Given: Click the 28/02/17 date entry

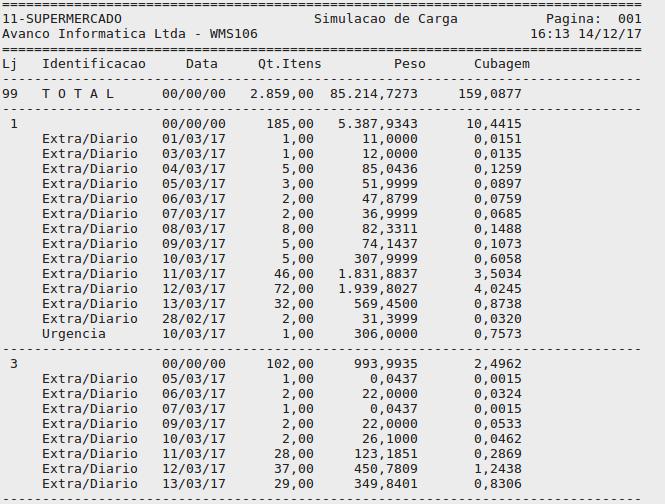Looking at the screenshot, I should click(x=194, y=319).
